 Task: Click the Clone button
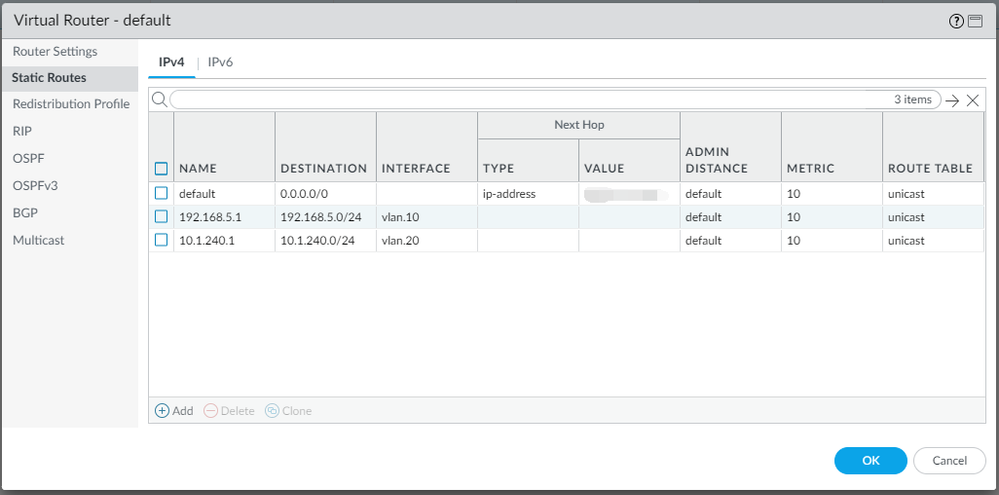288,411
